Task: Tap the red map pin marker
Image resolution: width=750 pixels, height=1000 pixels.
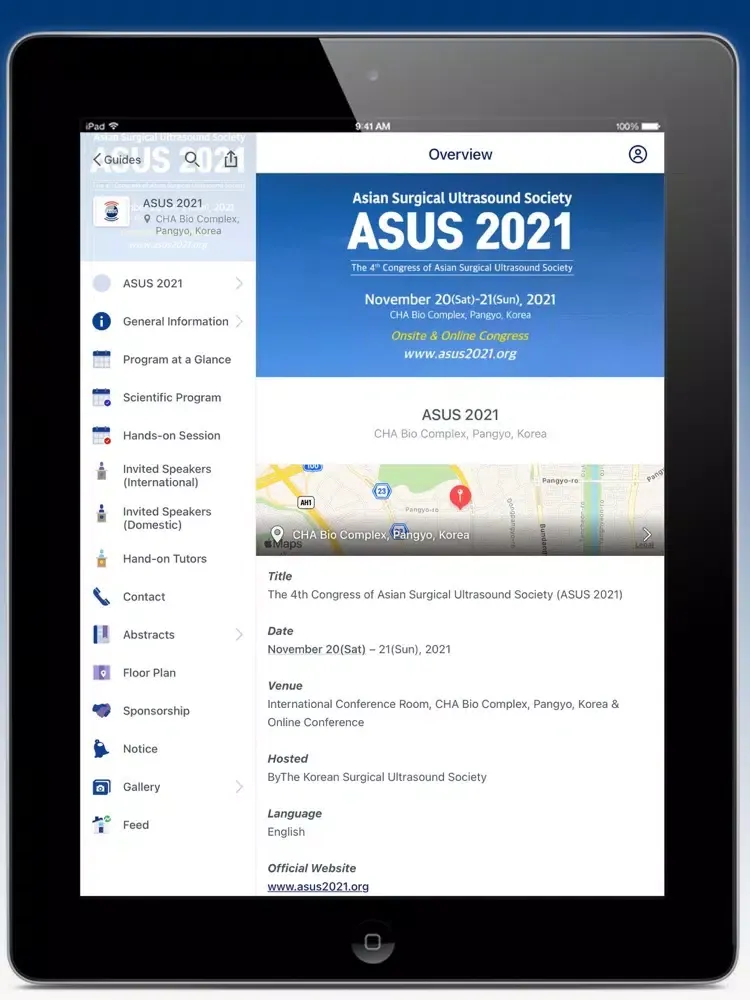Action: (460, 496)
